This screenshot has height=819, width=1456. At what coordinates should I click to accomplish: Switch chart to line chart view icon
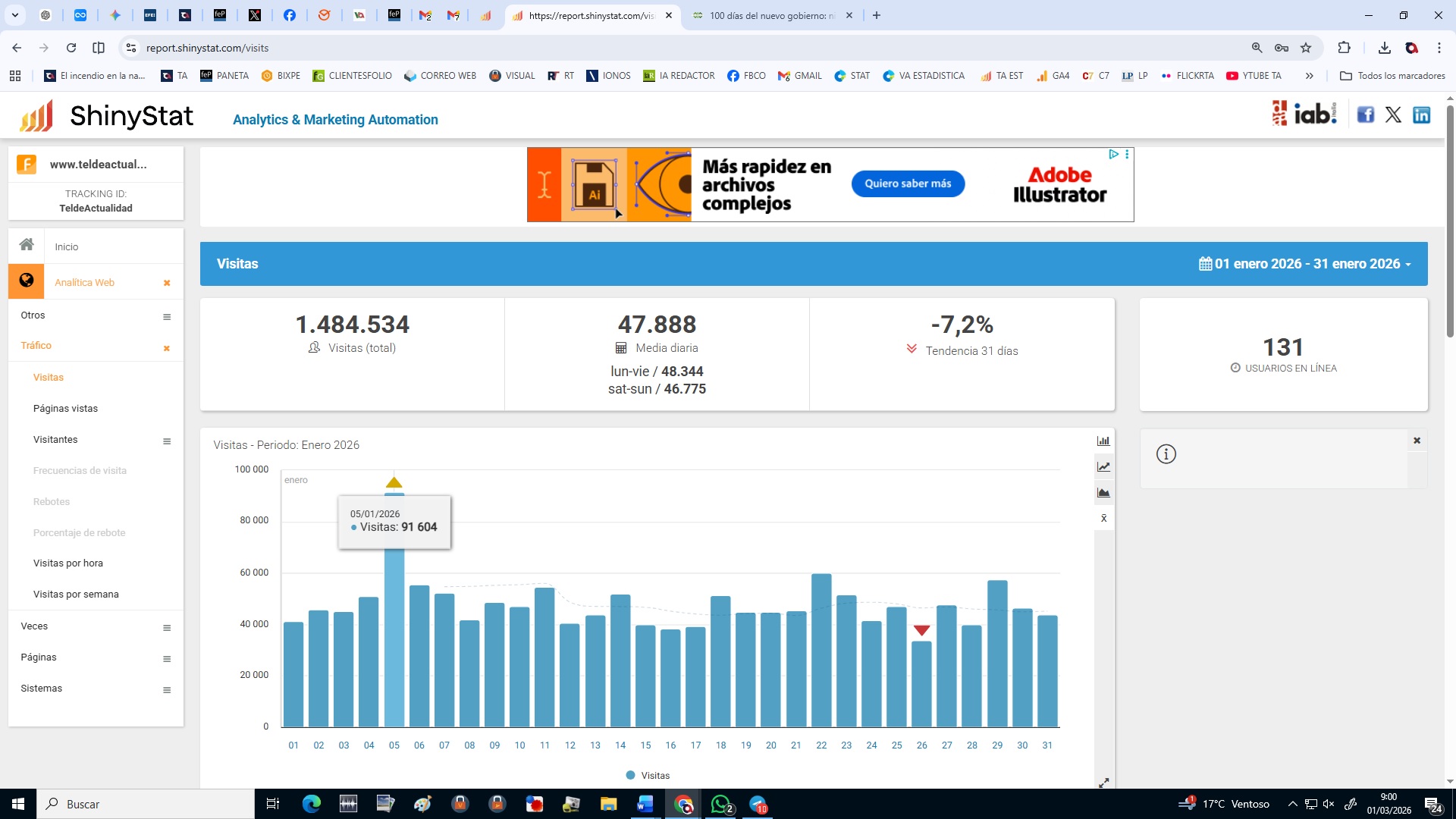coord(1103,467)
